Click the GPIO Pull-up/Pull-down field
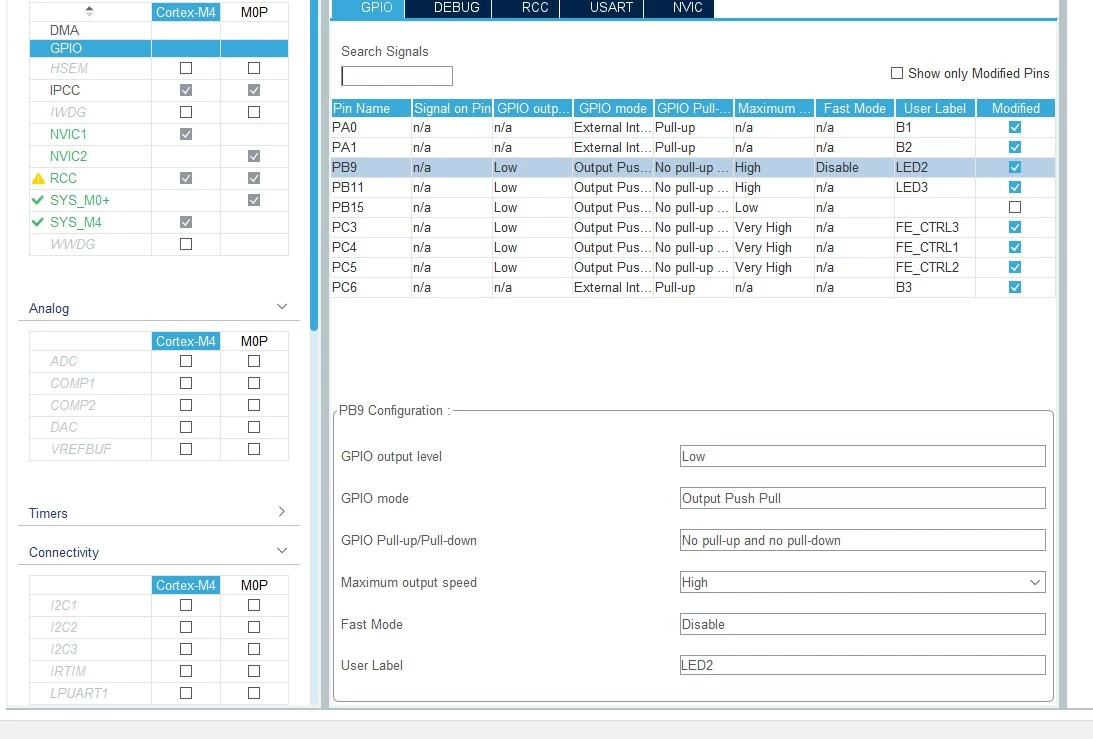Image resolution: width=1093 pixels, height=739 pixels. click(x=862, y=540)
